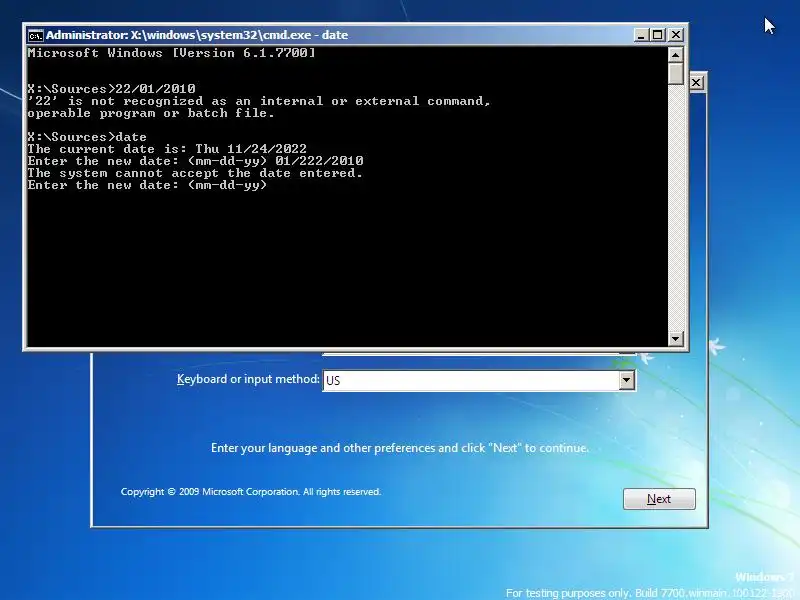Click the cmd scrollbar up arrow
The image size is (800, 600).
(676, 55)
